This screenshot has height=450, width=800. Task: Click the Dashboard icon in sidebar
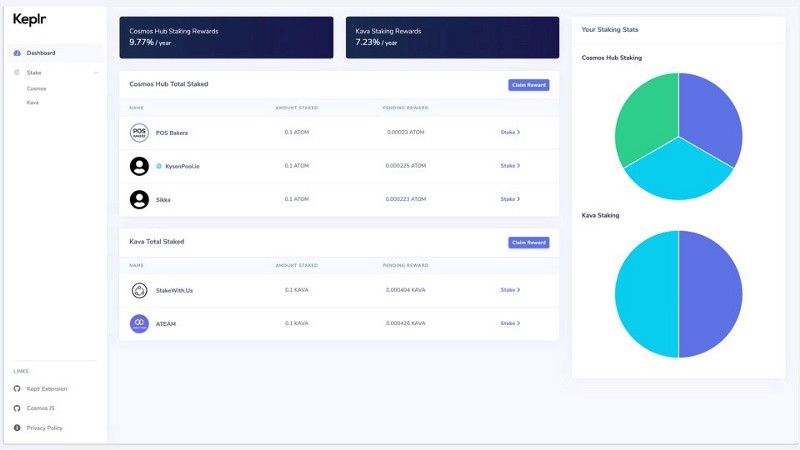coord(17,53)
